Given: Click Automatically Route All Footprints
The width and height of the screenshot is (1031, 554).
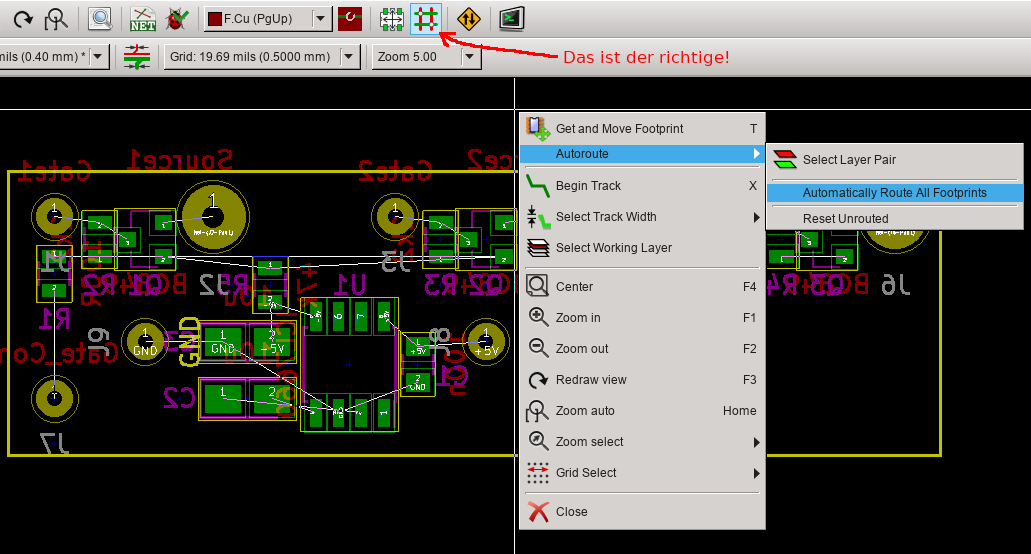Looking at the screenshot, I should click(x=895, y=193).
